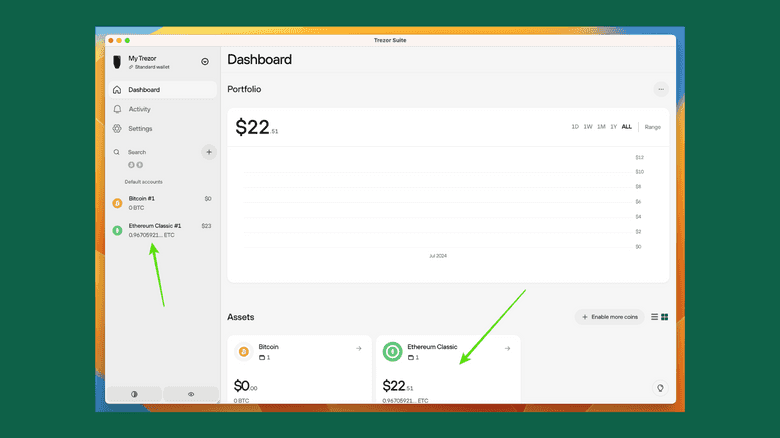
Task: Select the 1Y graph time range
Action: tap(614, 127)
